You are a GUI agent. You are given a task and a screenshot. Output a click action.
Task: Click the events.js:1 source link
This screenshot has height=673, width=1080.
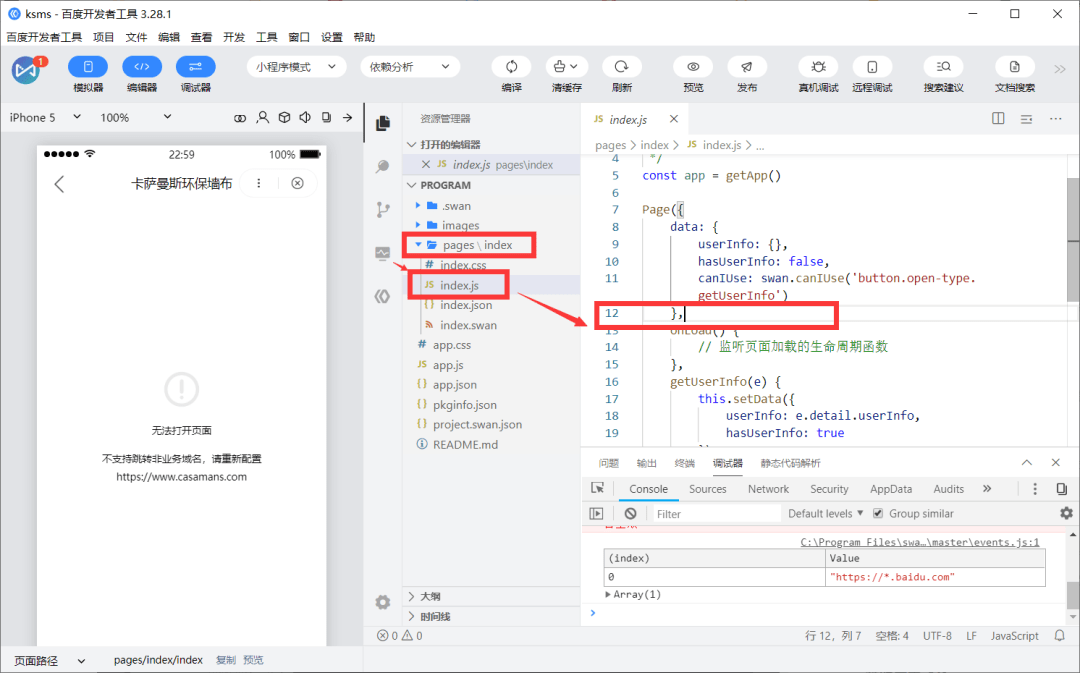[920, 543]
